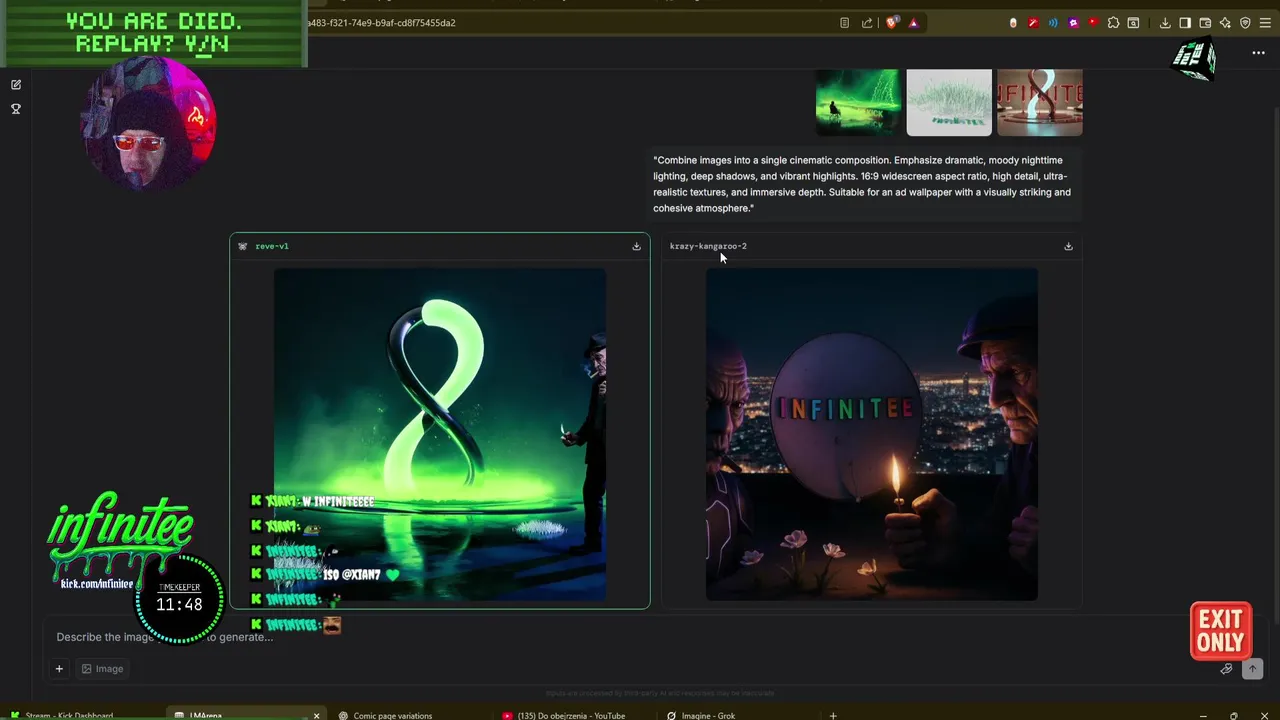The height and width of the screenshot is (720, 1280).
Task: Click the red YouTube-style extension icon
Action: [1093, 23]
